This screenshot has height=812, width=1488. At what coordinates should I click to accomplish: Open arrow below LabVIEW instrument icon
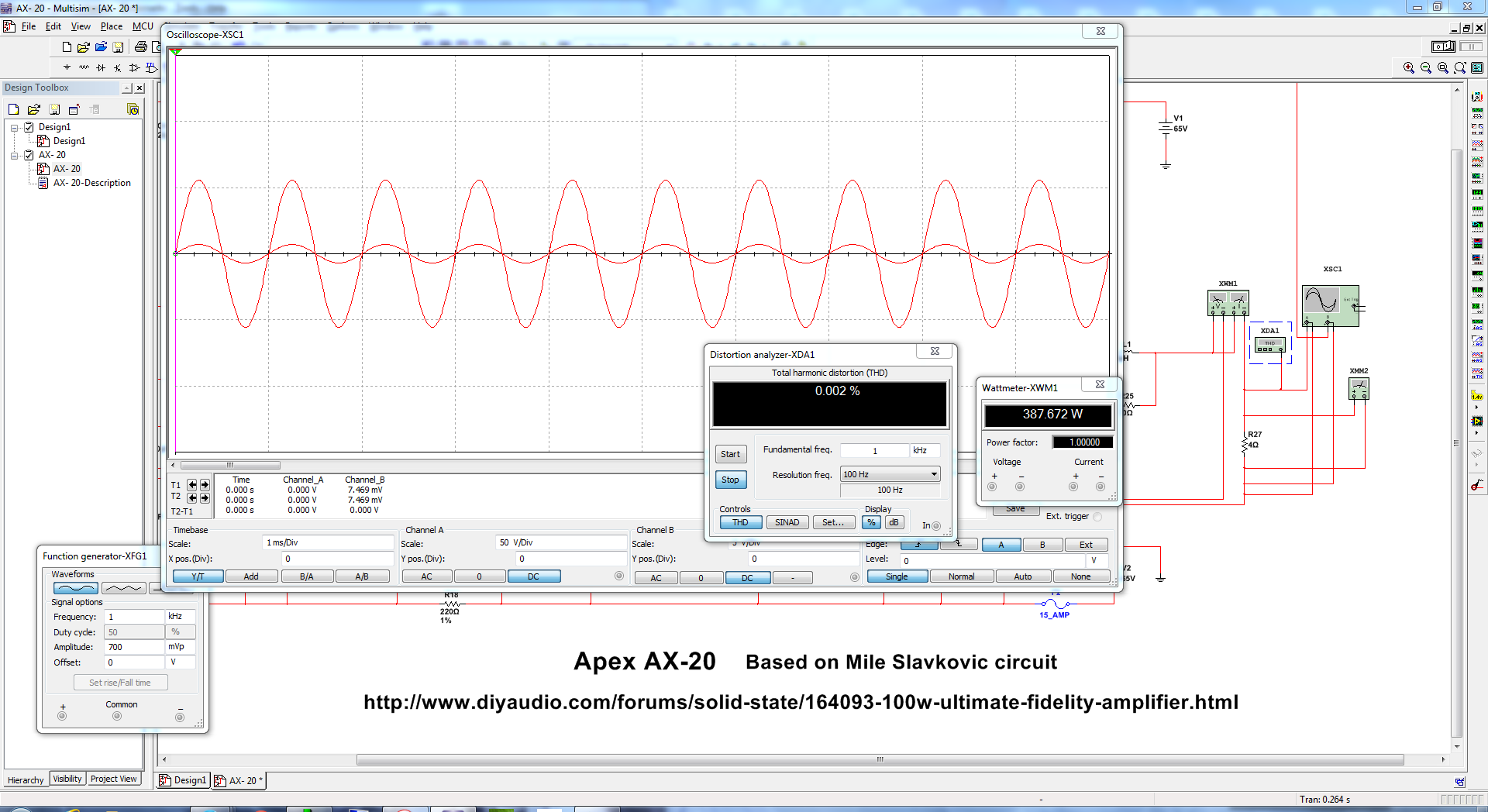1477,434
